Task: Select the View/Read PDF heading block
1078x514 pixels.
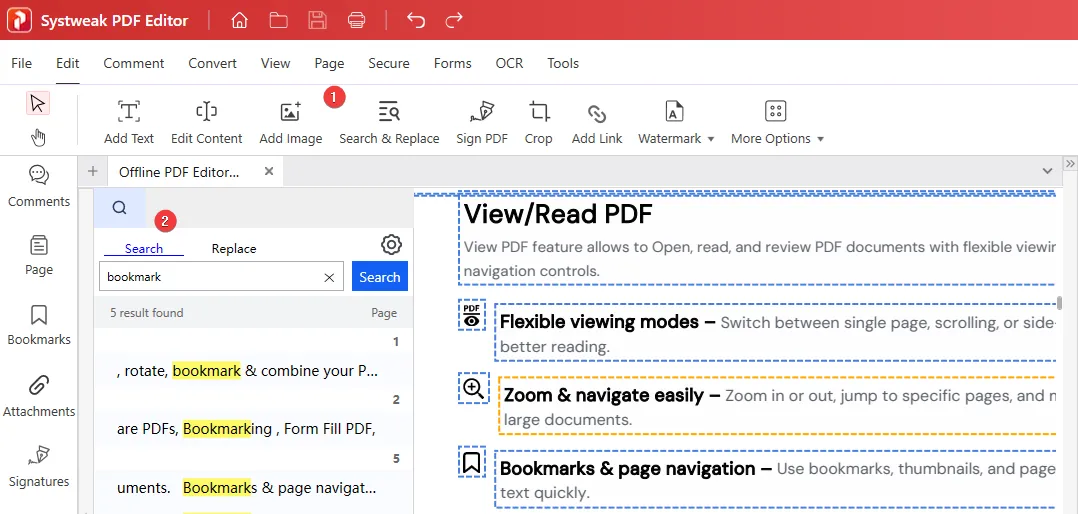Action: coord(757,240)
